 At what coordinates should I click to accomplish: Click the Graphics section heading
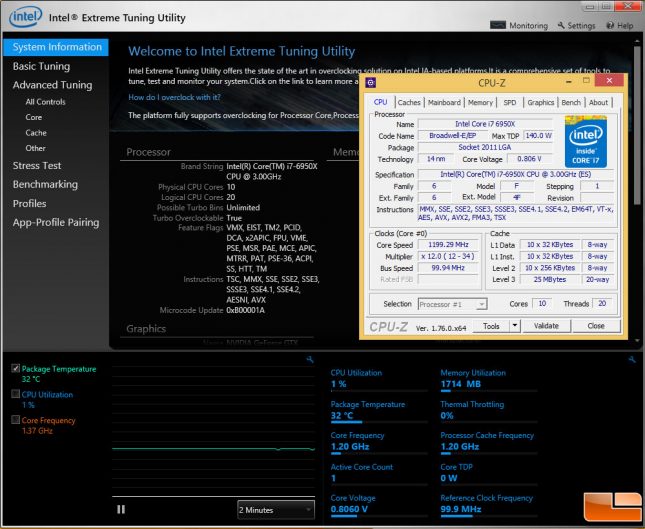pyautogui.click(x=146, y=329)
